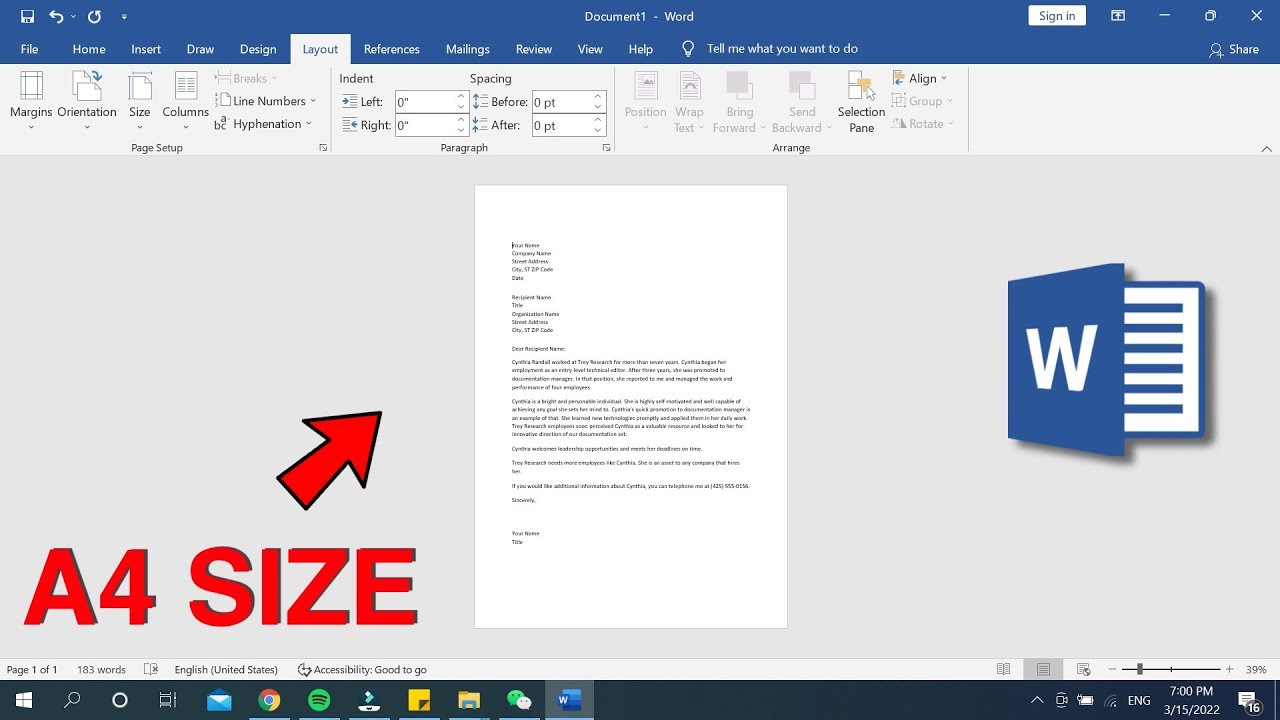Open Ribbon Display Options in the title bar
1280x720 pixels.
point(1118,16)
